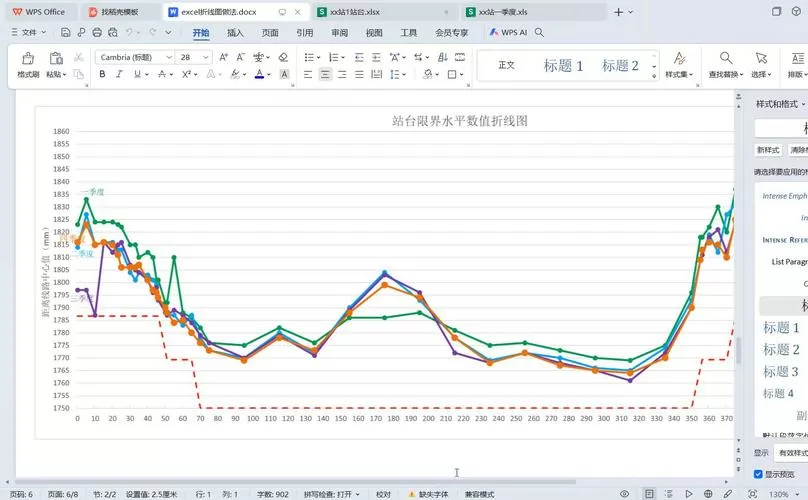Select center alignment icon
Screen dimensions: 808x500
[x=325, y=75]
